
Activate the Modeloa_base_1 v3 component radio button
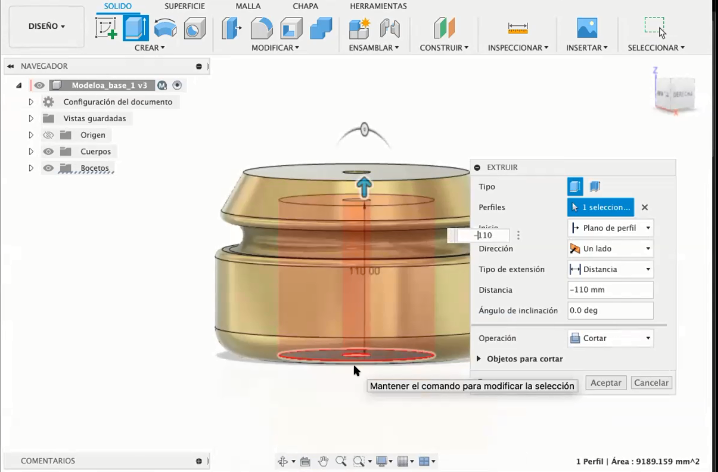tap(177, 85)
